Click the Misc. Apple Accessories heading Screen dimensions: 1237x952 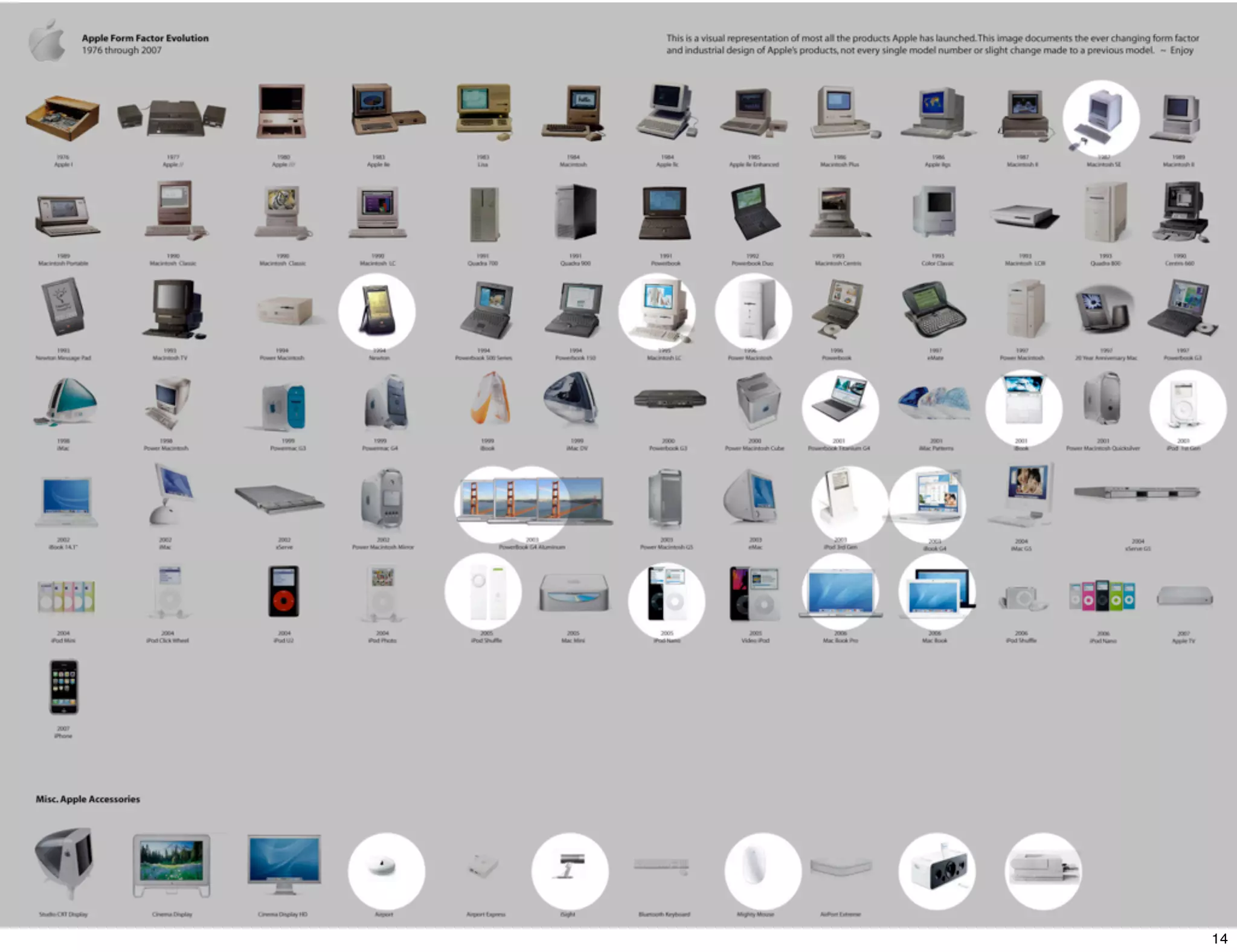[x=88, y=799]
